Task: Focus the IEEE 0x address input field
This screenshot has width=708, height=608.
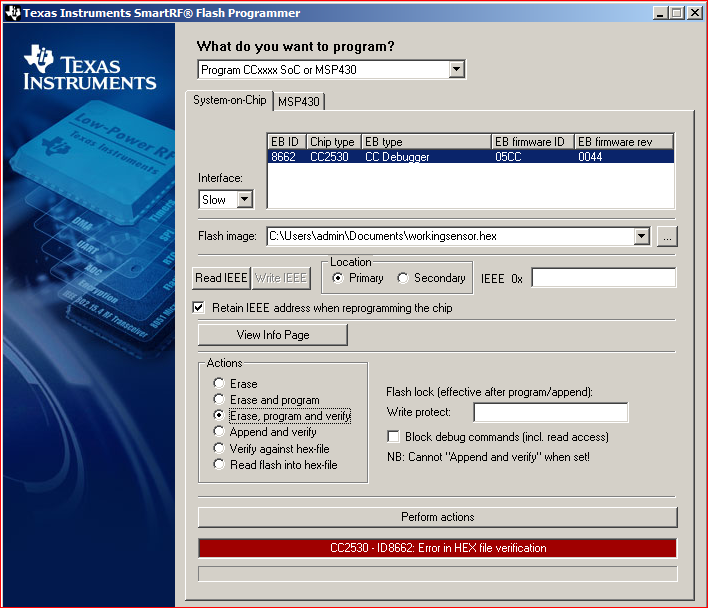Action: (603, 278)
